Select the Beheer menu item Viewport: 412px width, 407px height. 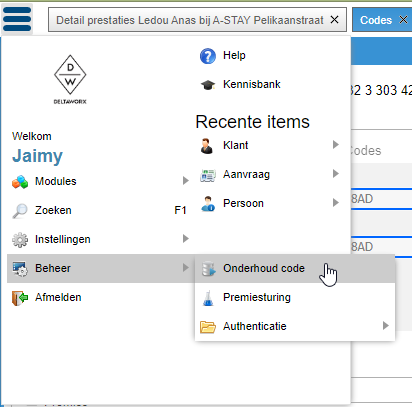[x=100, y=268]
